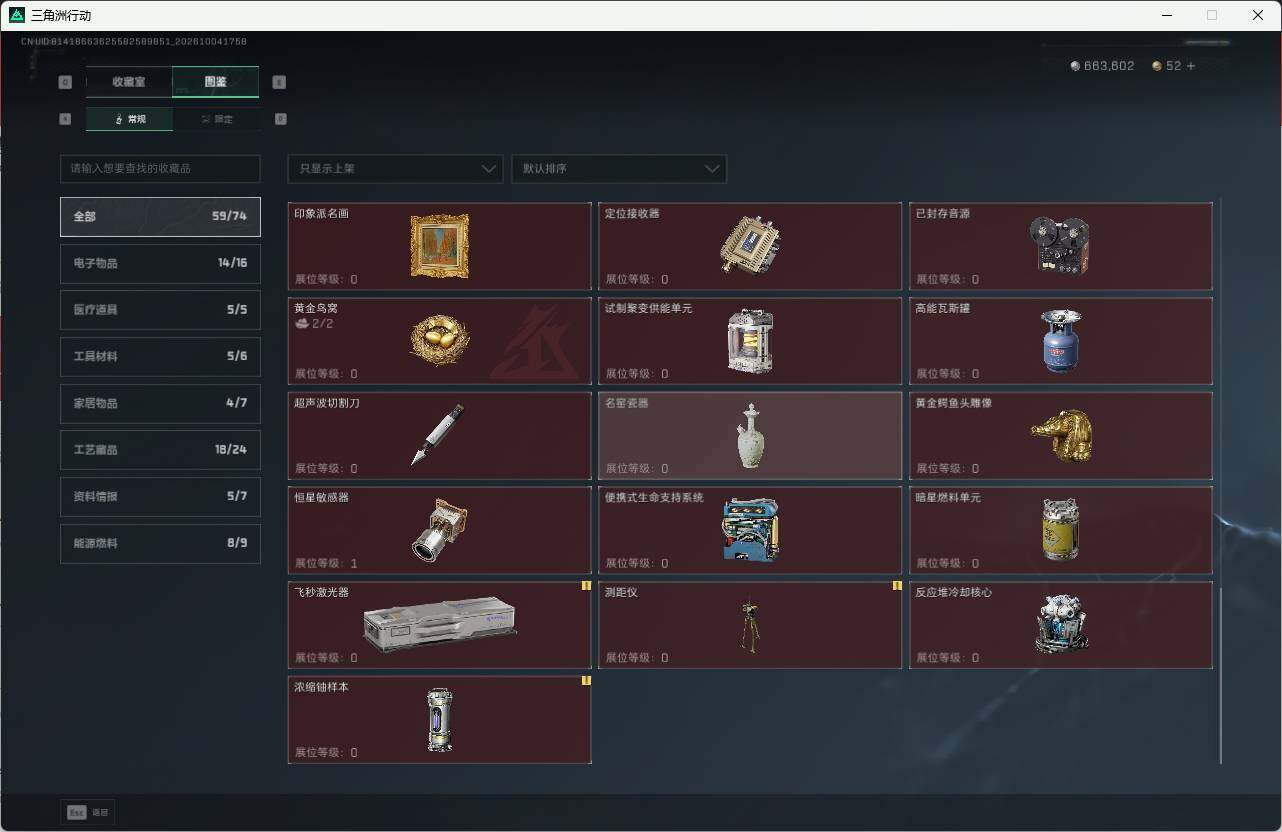1282x832 pixels.
Task: Filter by 电子物品 category
Action: [x=160, y=263]
